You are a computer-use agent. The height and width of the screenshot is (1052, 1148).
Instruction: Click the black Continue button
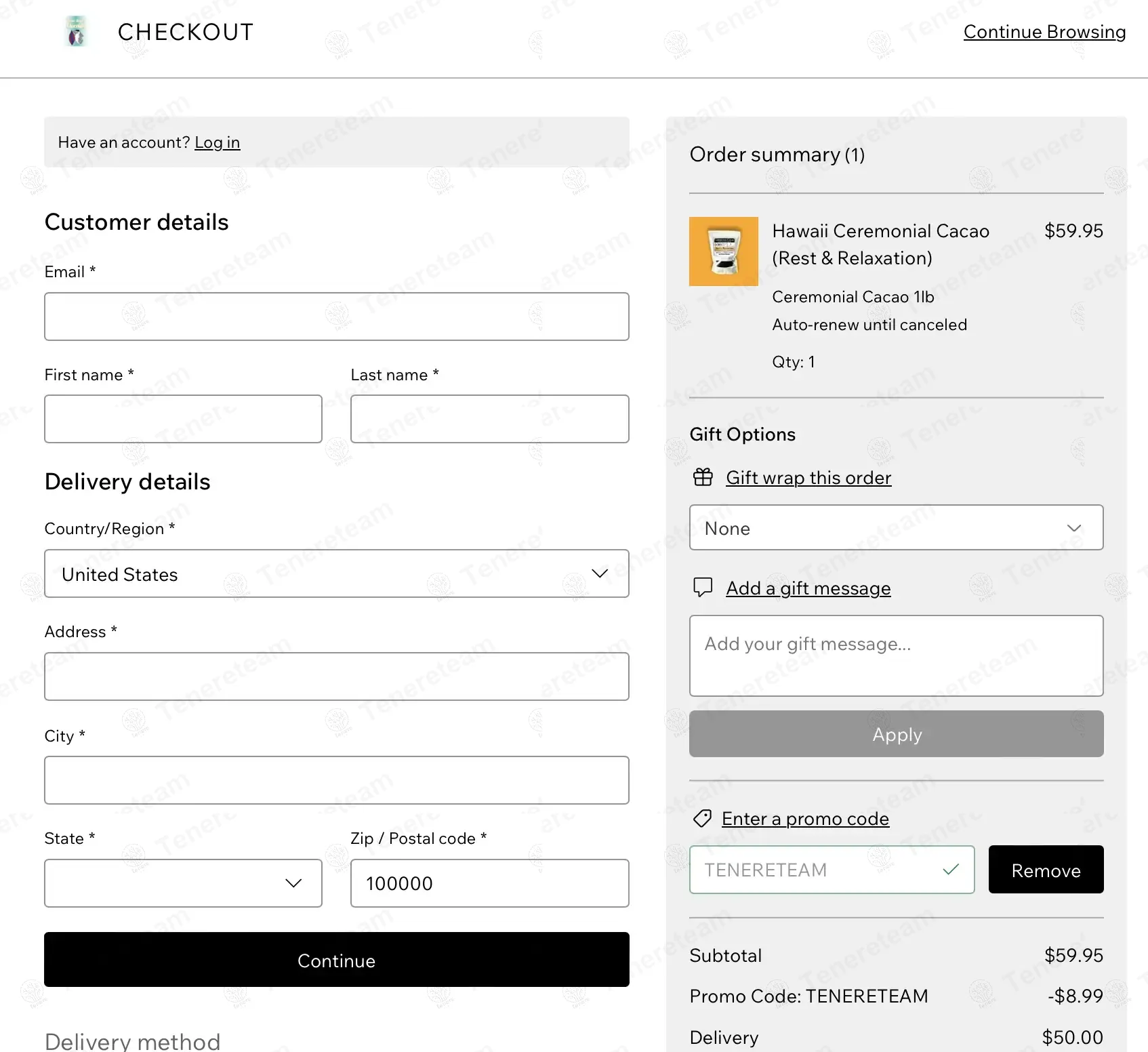[337, 960]
